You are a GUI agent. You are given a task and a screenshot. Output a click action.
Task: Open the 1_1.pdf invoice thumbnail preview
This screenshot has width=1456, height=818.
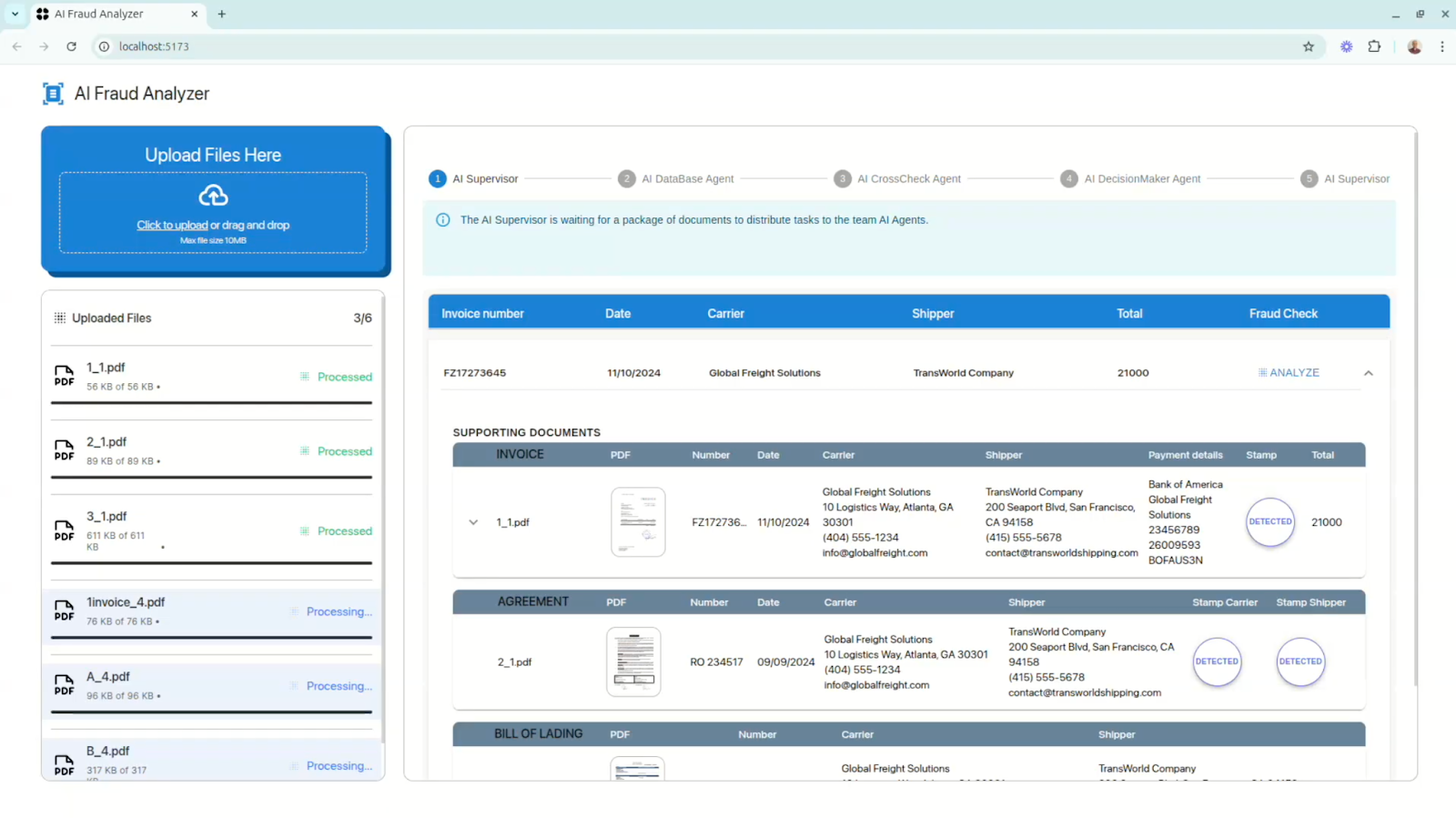coord(638,522)
